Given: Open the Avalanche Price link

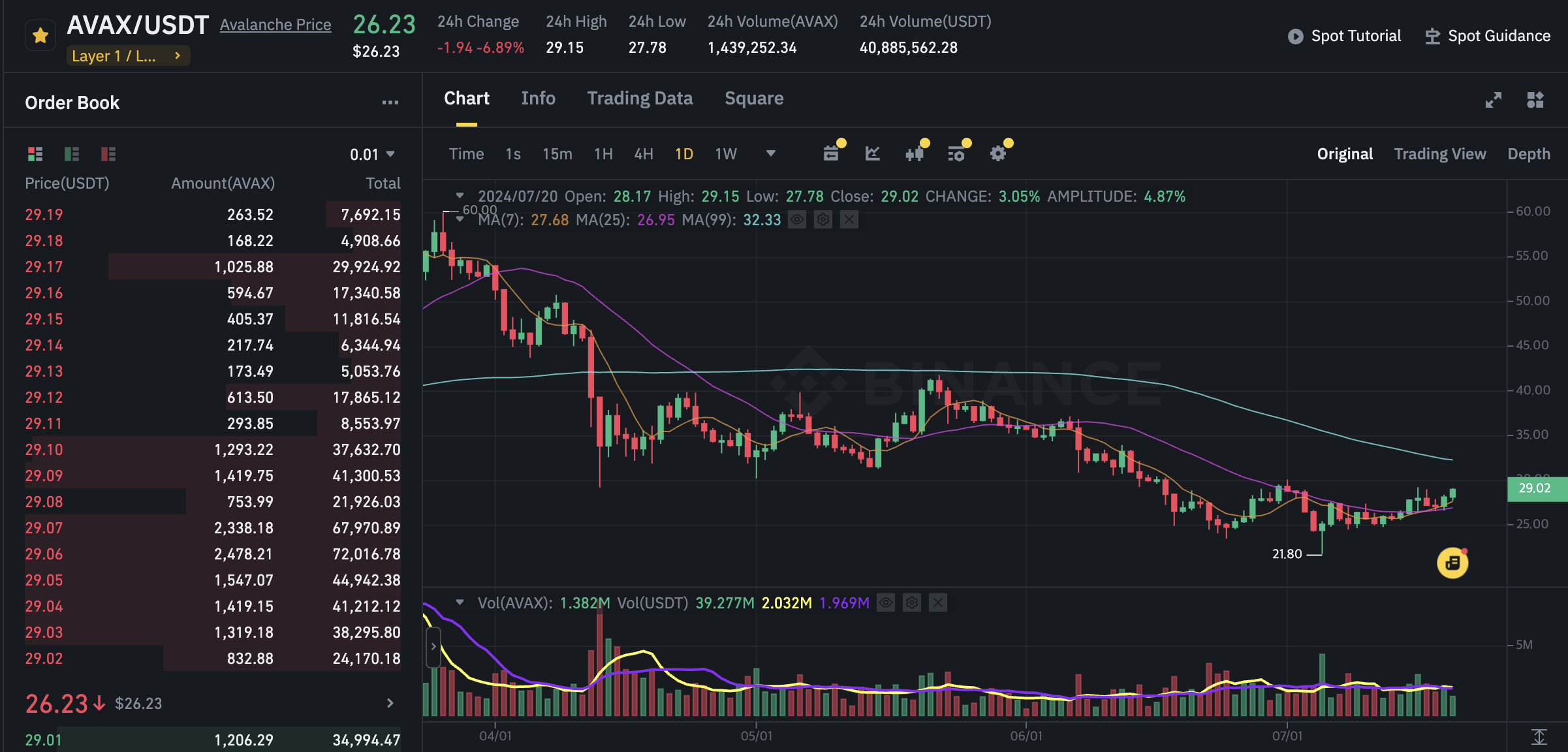Looking at the screenshot, I should point(275,25).
